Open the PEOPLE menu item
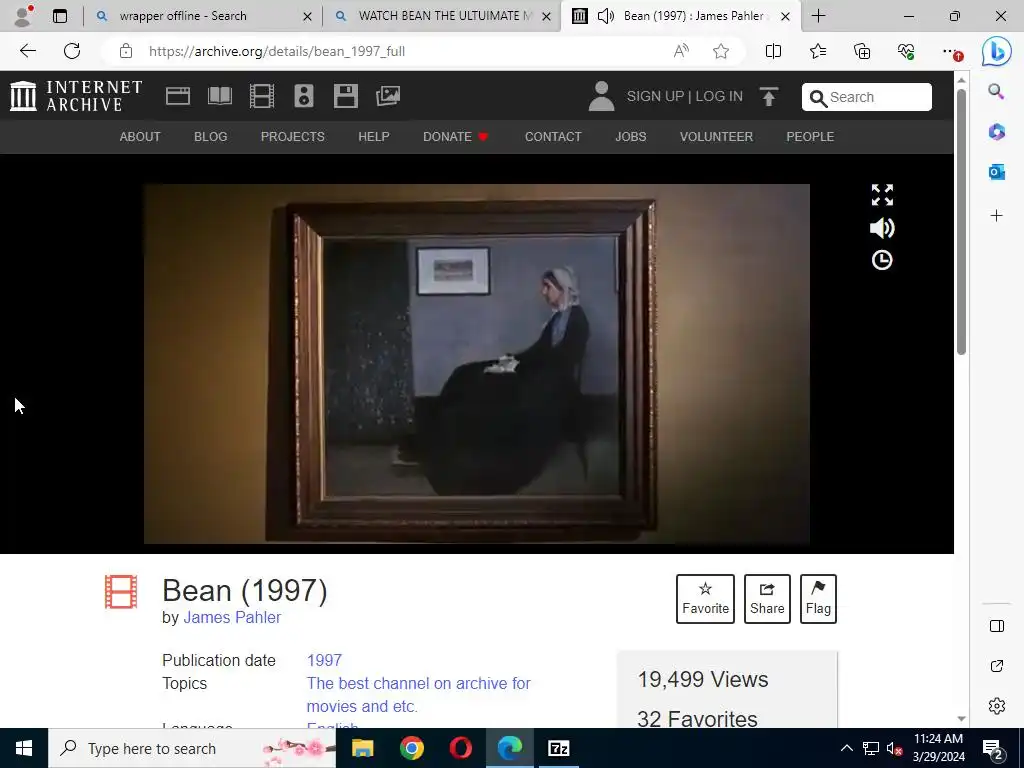1024x768 pixels. [x=810, y=136]
